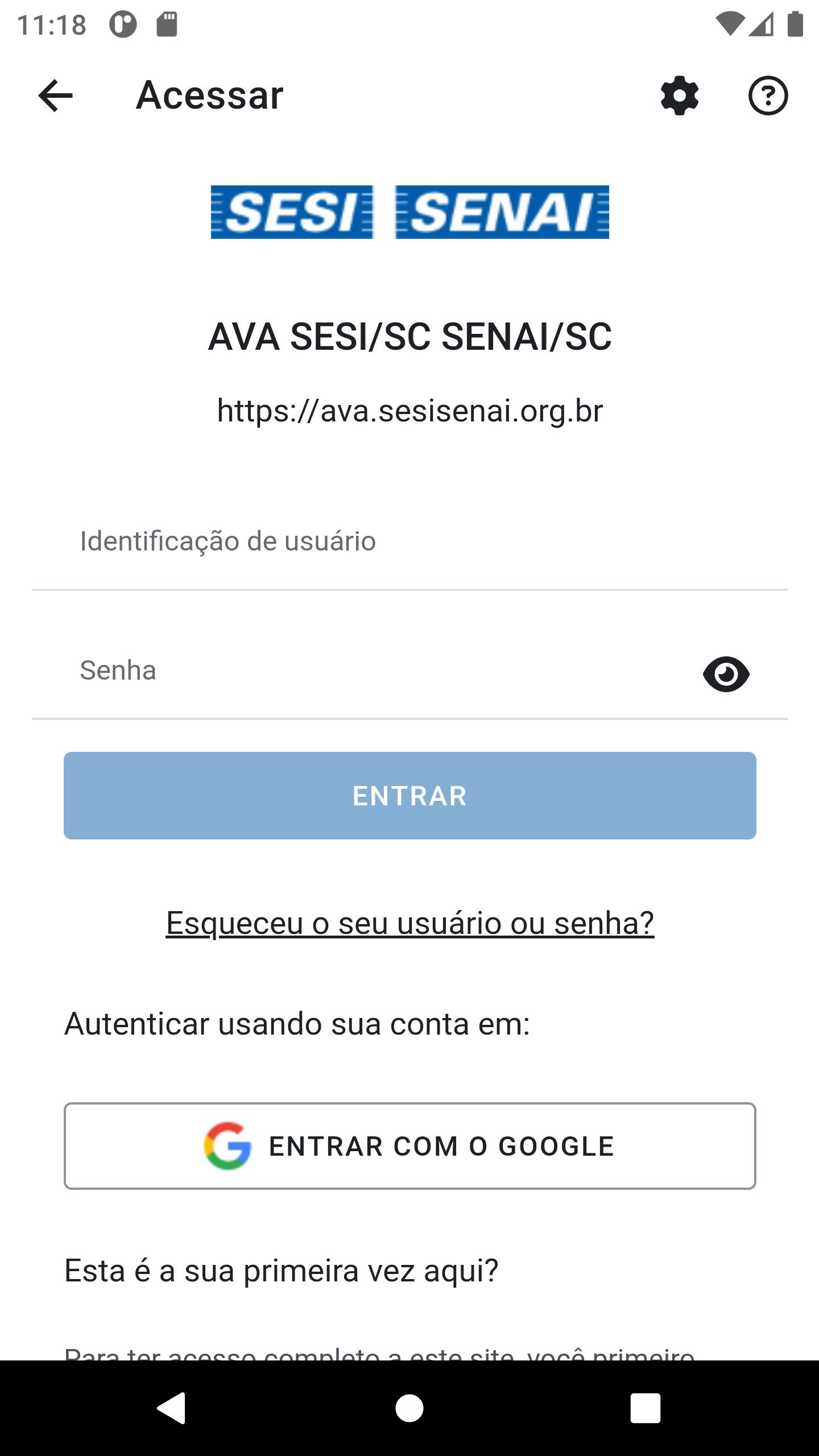Image resolution: width=819 pixels, height=1456 pixels.
Task: Tap the back arrow icon
Action: (55, 96)
